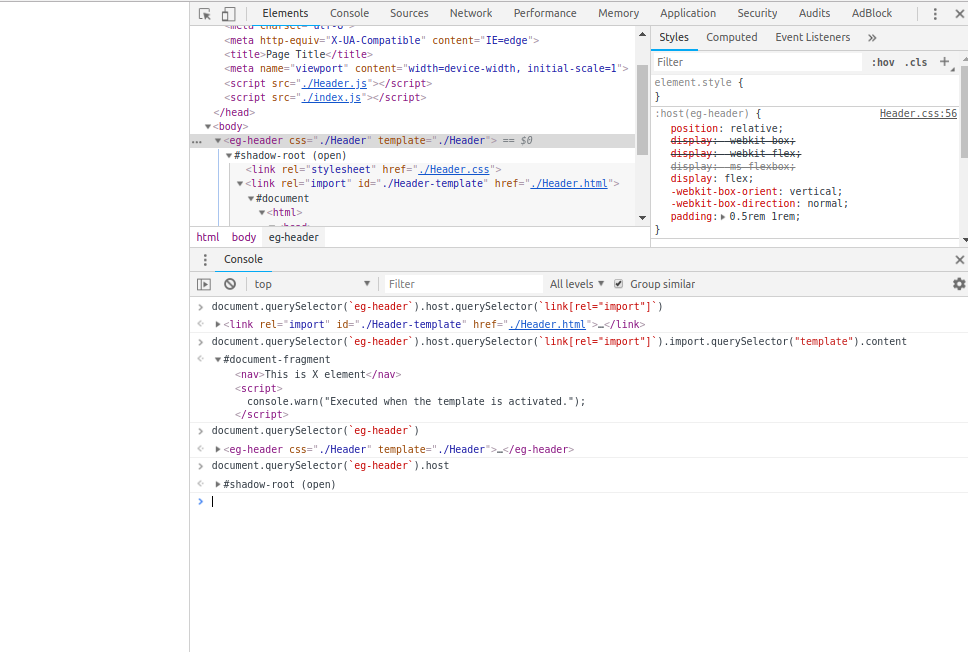Open the ./index.js script link
Image resolution: width=968 pixels, height=652 pixels.
point(331,98)
